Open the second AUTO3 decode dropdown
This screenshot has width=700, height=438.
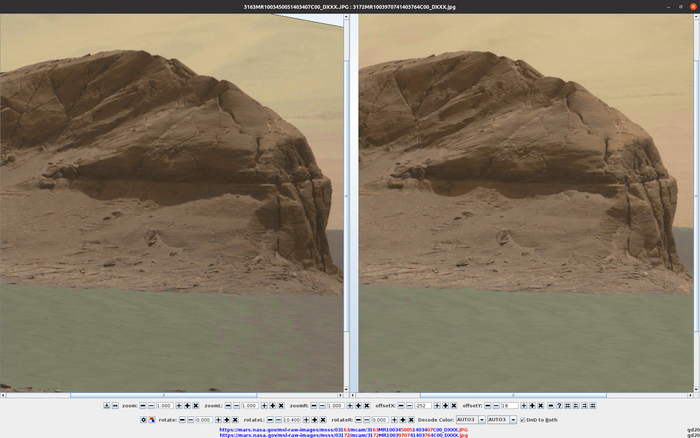502,420
